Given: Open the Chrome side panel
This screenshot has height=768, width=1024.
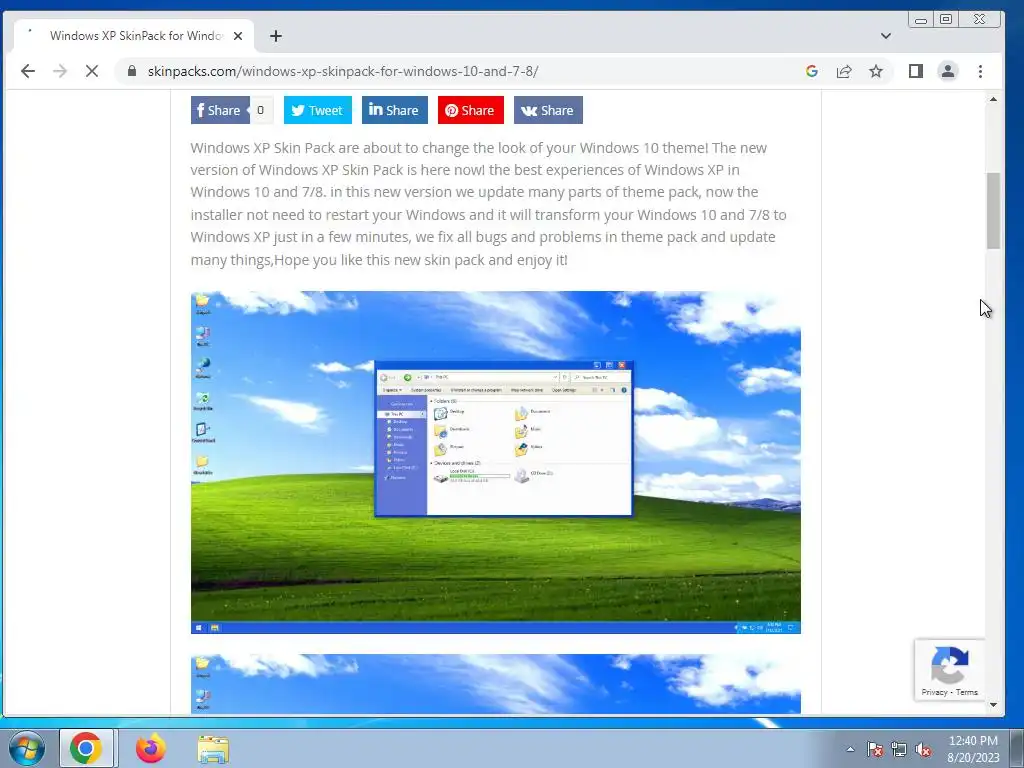Looking at the screenshot, I should point(916,71).
